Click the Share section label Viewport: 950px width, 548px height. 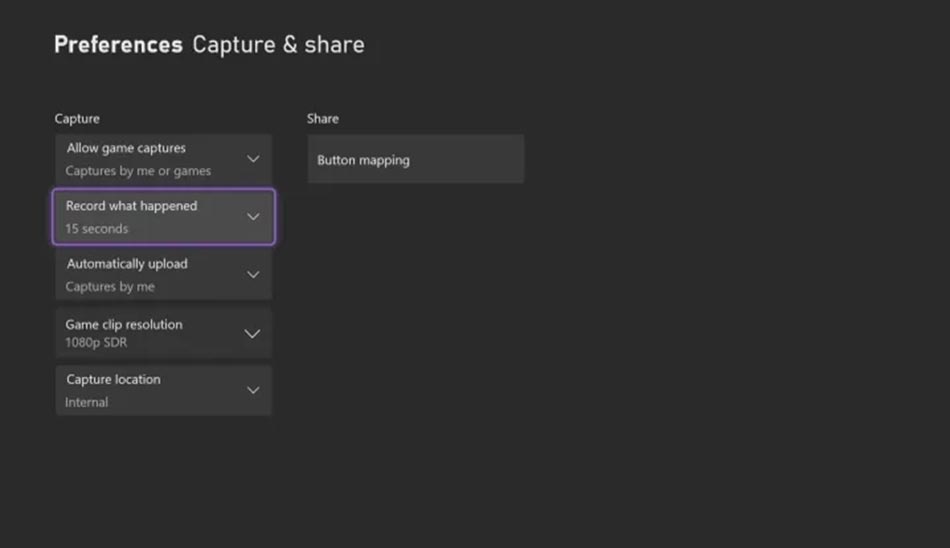[x=323, y=118]
